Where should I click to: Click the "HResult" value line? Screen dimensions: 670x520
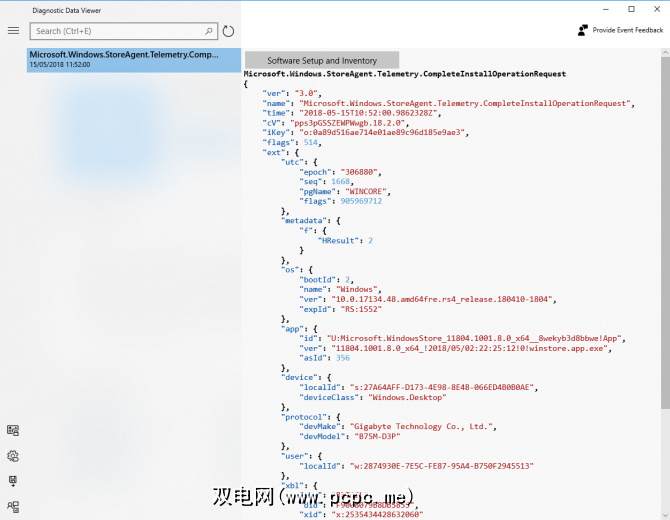345,241
